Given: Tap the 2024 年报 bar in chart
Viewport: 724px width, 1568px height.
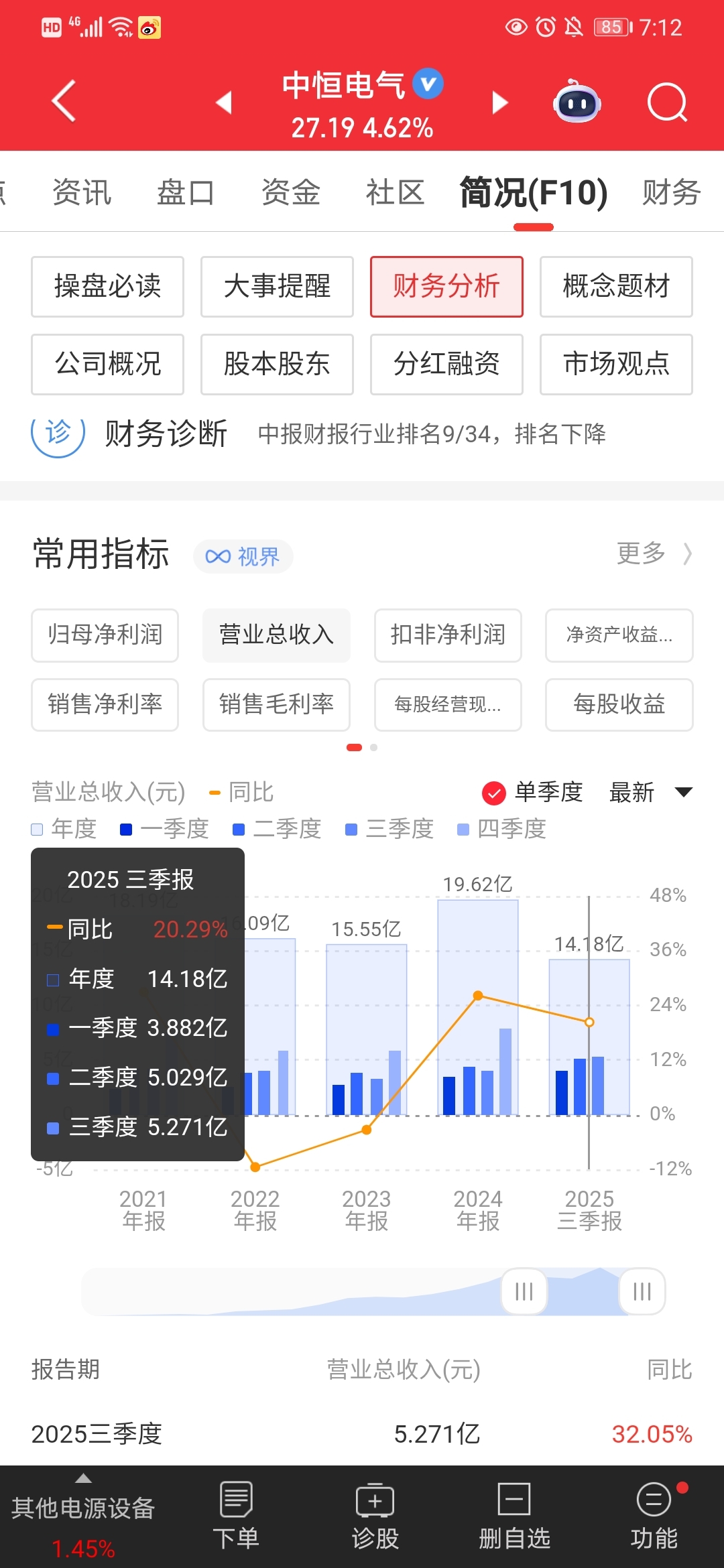Looking at the screenshot, I should click(x=478, y=1007).
